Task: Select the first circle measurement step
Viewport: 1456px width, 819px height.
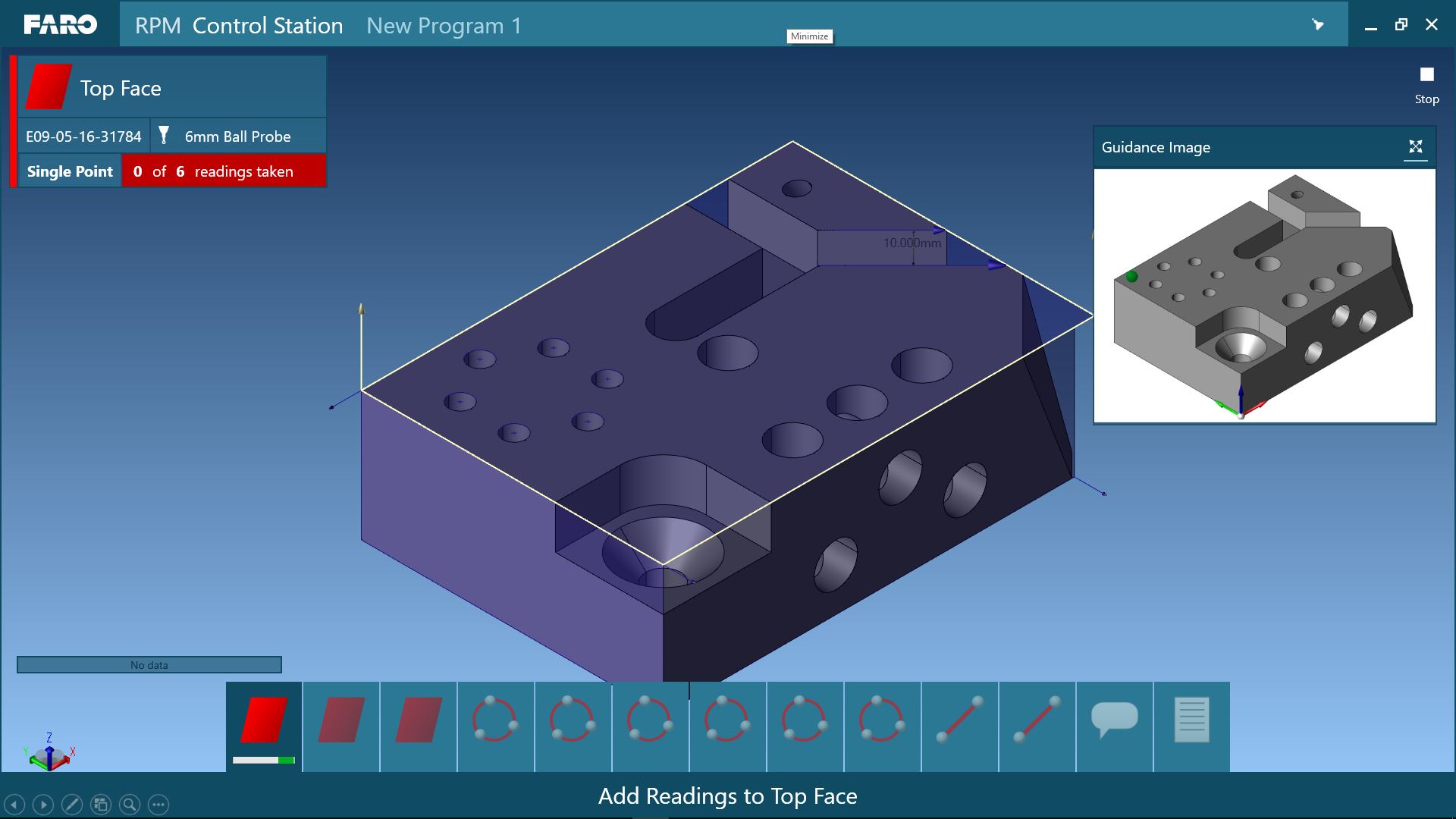Action: pyautogui.click(x=495, y=720)
